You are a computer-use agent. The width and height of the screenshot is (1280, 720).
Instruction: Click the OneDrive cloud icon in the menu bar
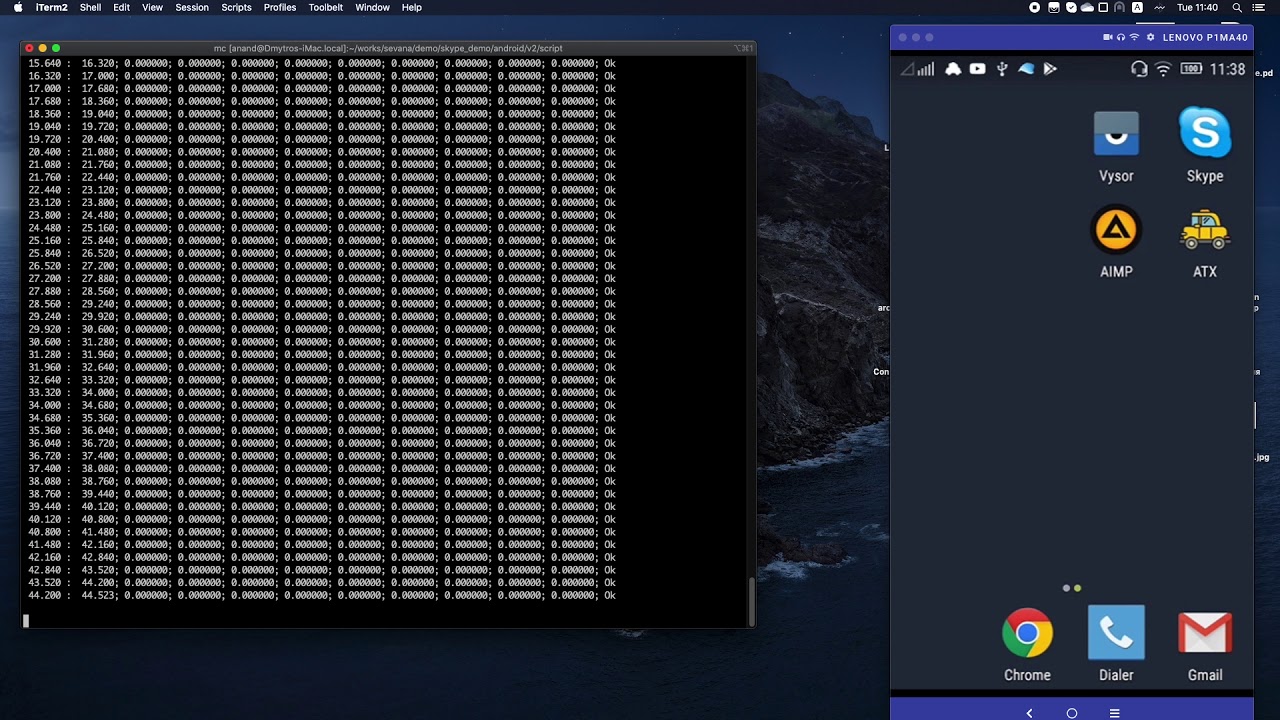1087,7
